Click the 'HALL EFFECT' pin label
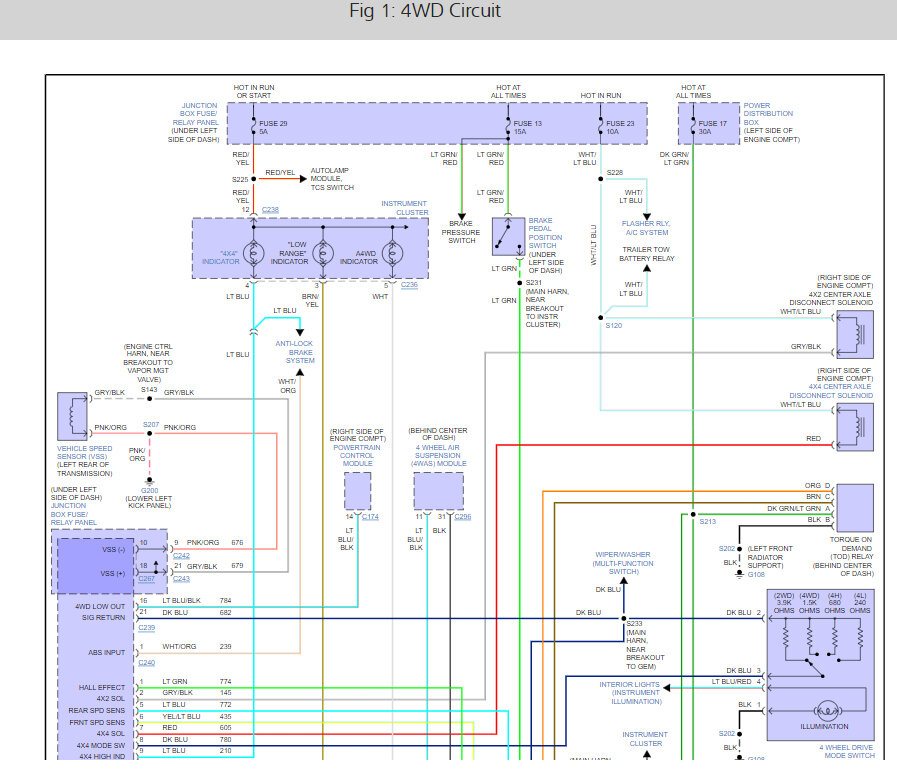The height and width of the screenshot is (776, 897). click(102, 687)
